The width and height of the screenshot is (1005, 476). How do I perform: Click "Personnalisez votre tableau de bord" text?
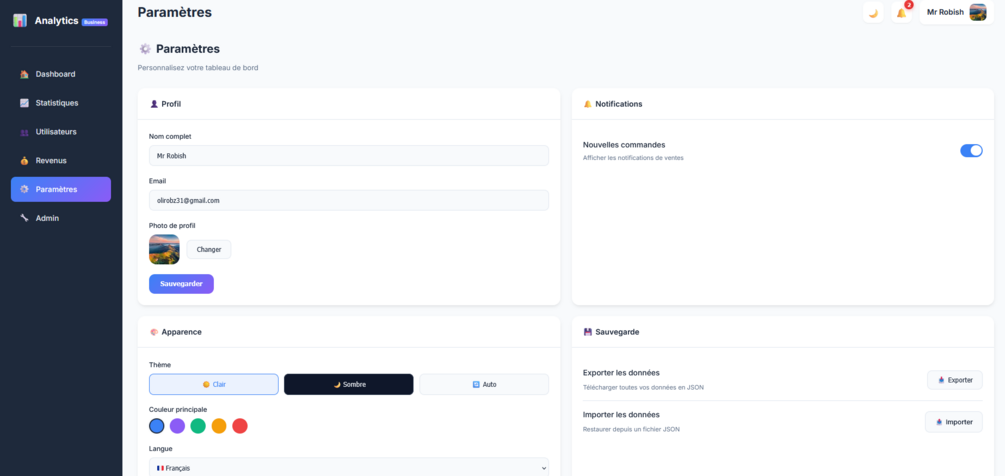(x=198, y=67)
